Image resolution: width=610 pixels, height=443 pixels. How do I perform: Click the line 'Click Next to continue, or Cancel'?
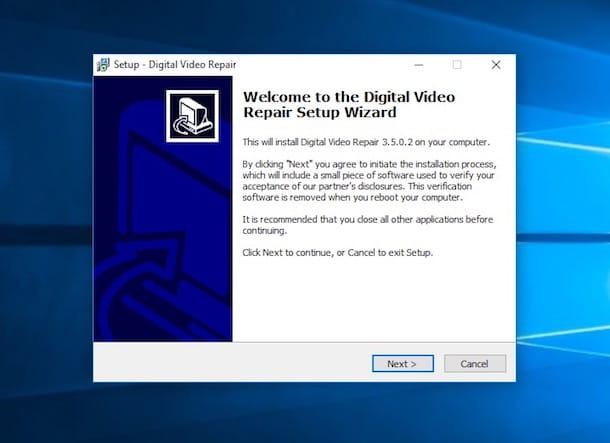pos(337,253)
